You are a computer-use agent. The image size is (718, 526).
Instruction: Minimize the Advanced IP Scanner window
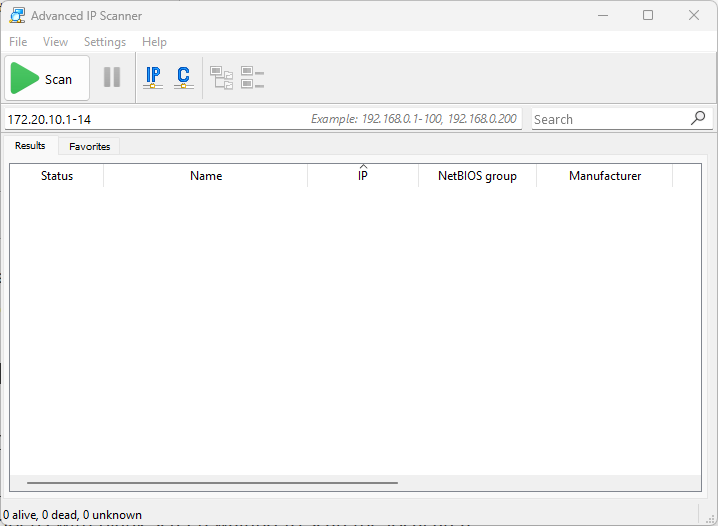pyautogui.click(x=603, y=16)
